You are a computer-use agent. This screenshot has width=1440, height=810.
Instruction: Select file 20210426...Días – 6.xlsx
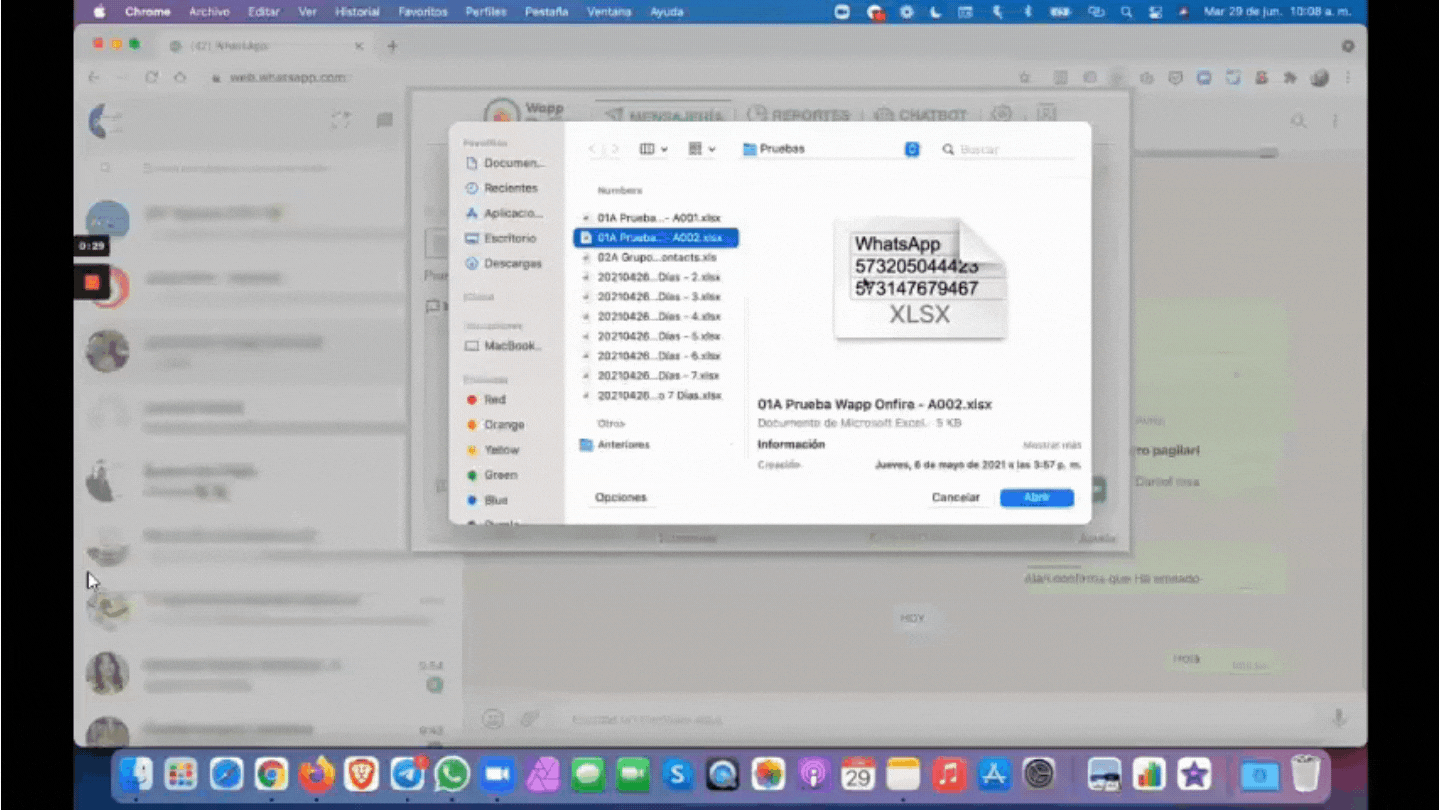point(656,356)
